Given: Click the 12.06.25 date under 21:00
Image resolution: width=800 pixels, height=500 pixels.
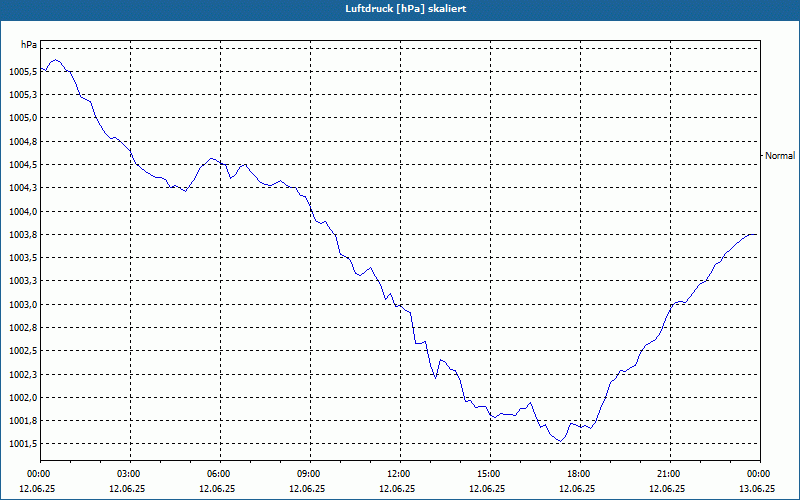Looking at the screenshot, I should click(667, 488).
